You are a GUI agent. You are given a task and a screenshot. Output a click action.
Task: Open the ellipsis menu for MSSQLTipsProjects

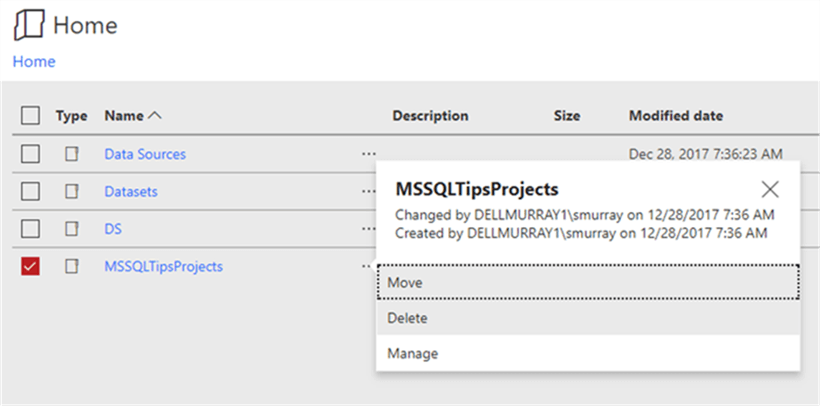[368, 266]
